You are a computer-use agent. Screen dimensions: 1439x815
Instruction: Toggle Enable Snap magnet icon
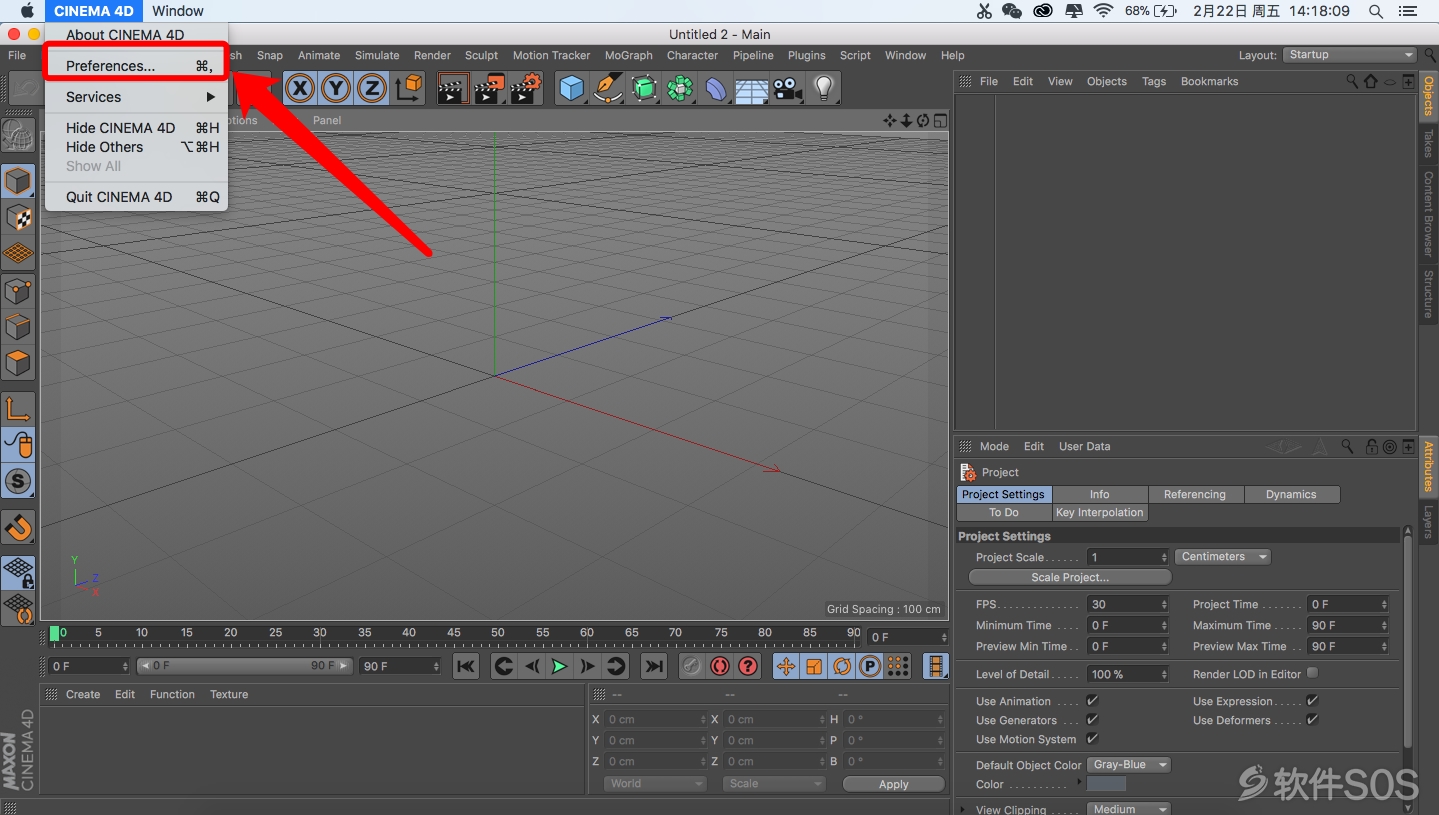click(18, 527)
